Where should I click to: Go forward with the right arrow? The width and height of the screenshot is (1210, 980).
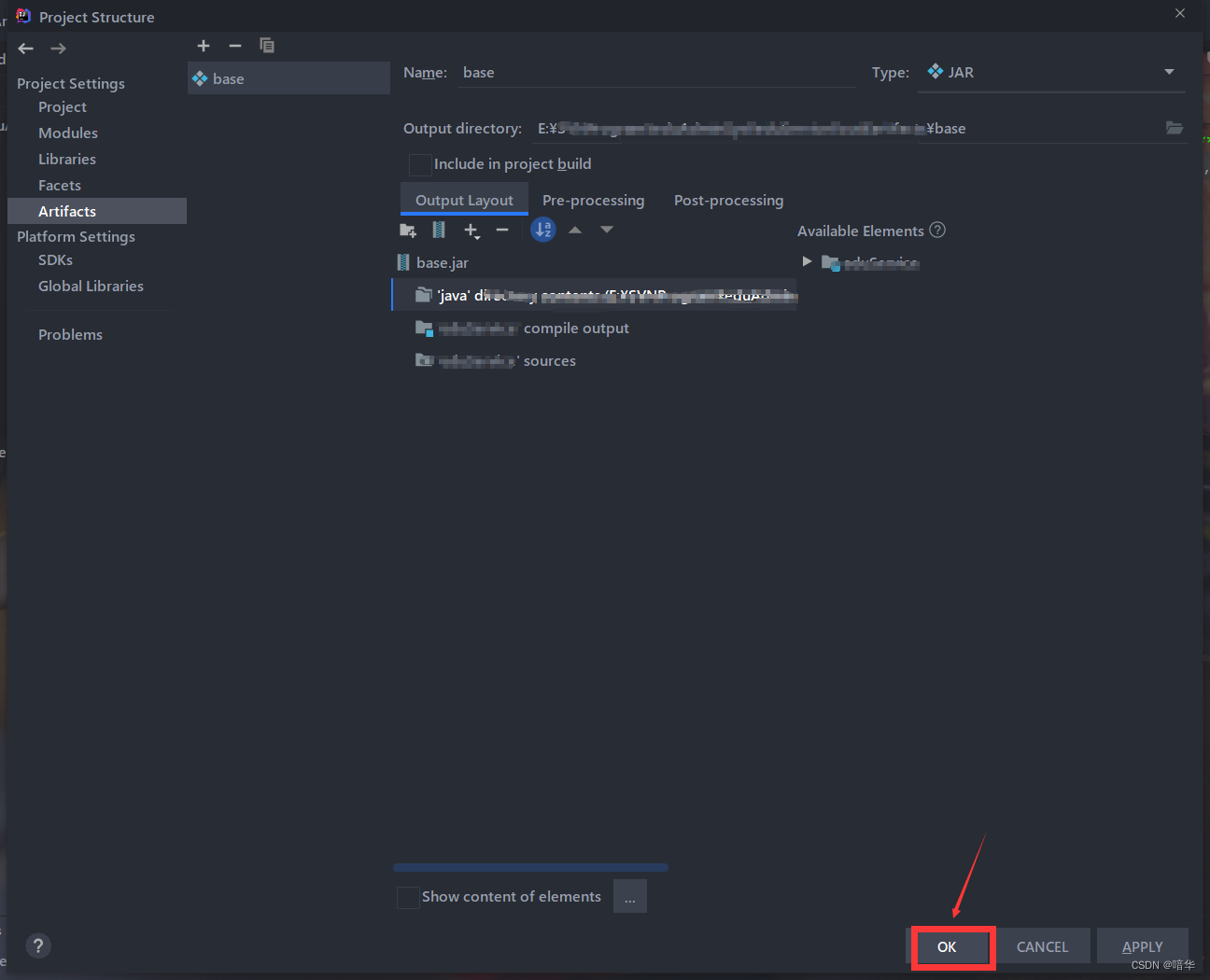pyautogui.click(x=59, y=49)
